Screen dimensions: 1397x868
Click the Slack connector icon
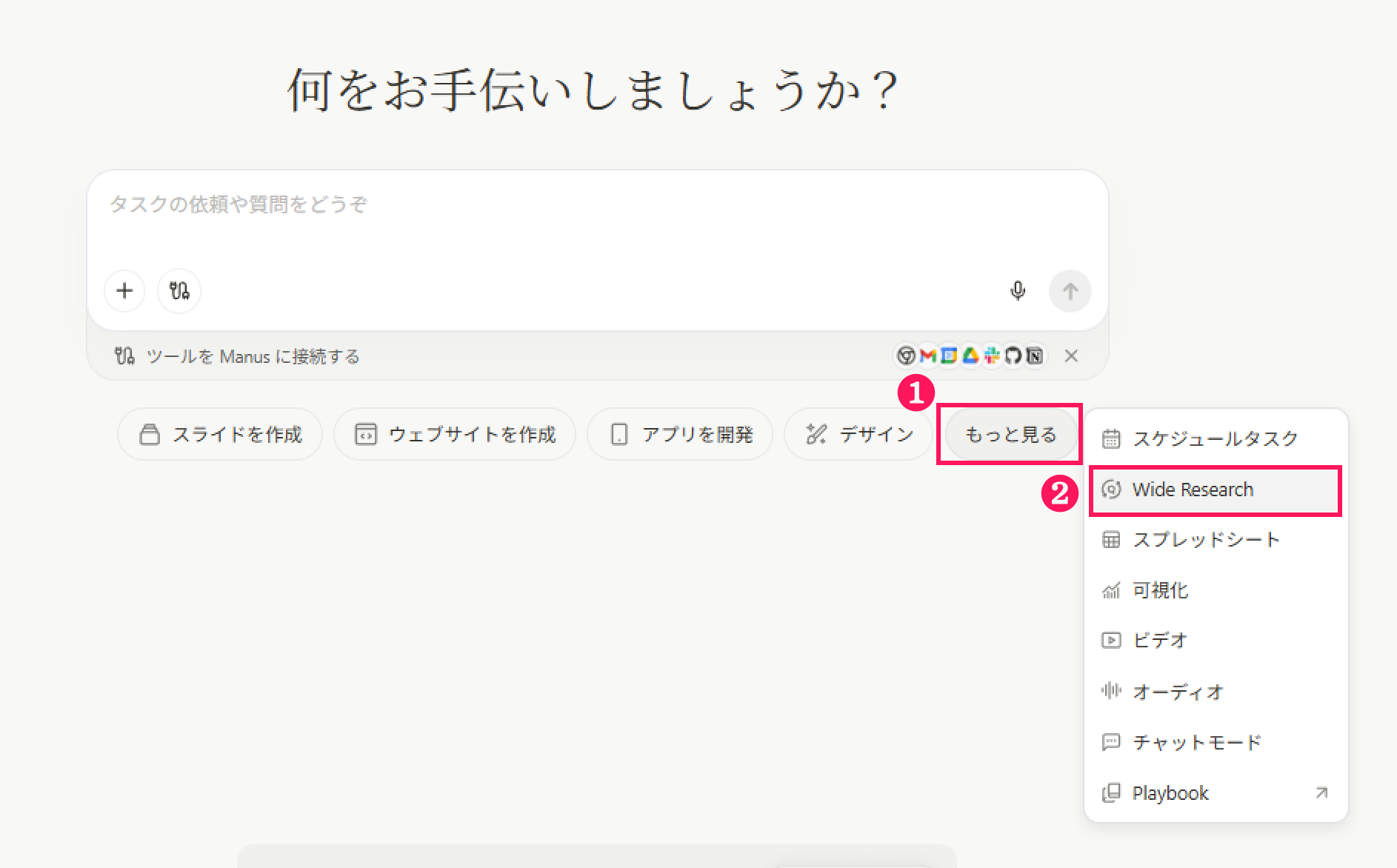(x=992, y=356)
